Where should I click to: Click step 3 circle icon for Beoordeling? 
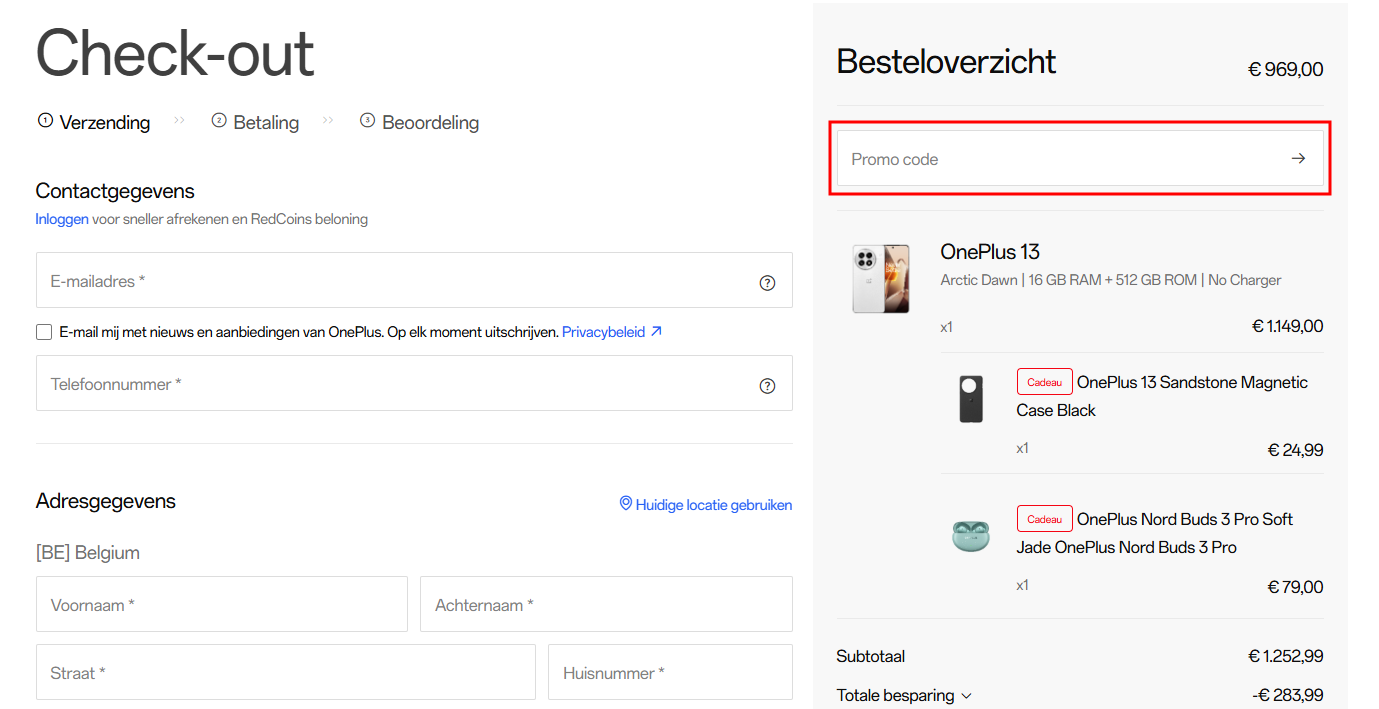[368, 121]
